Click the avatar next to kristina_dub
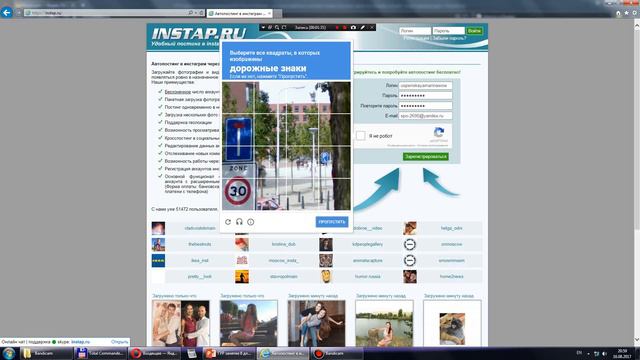640x360 pixels. [242, 244]
